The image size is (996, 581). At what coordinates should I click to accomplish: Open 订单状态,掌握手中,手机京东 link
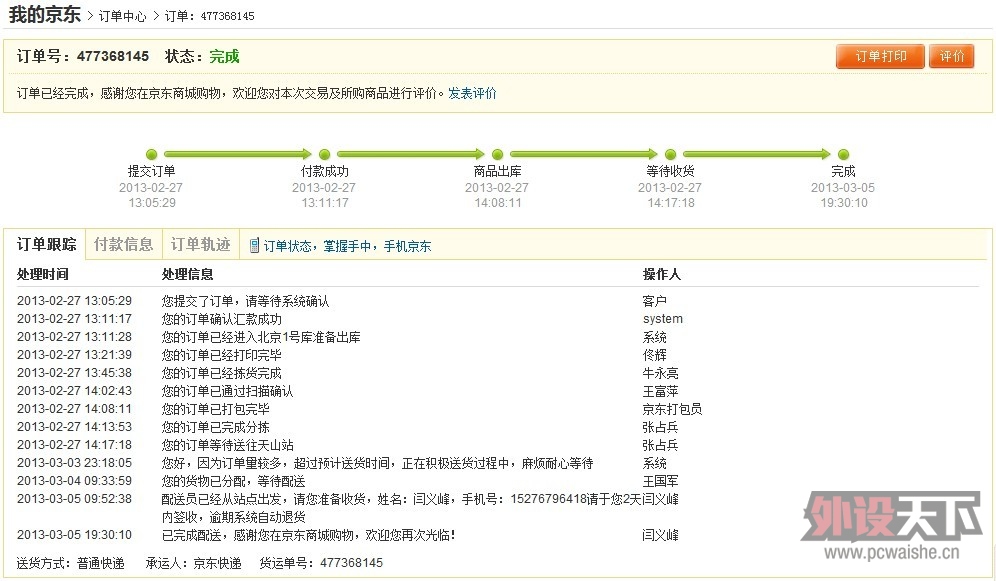347,246
